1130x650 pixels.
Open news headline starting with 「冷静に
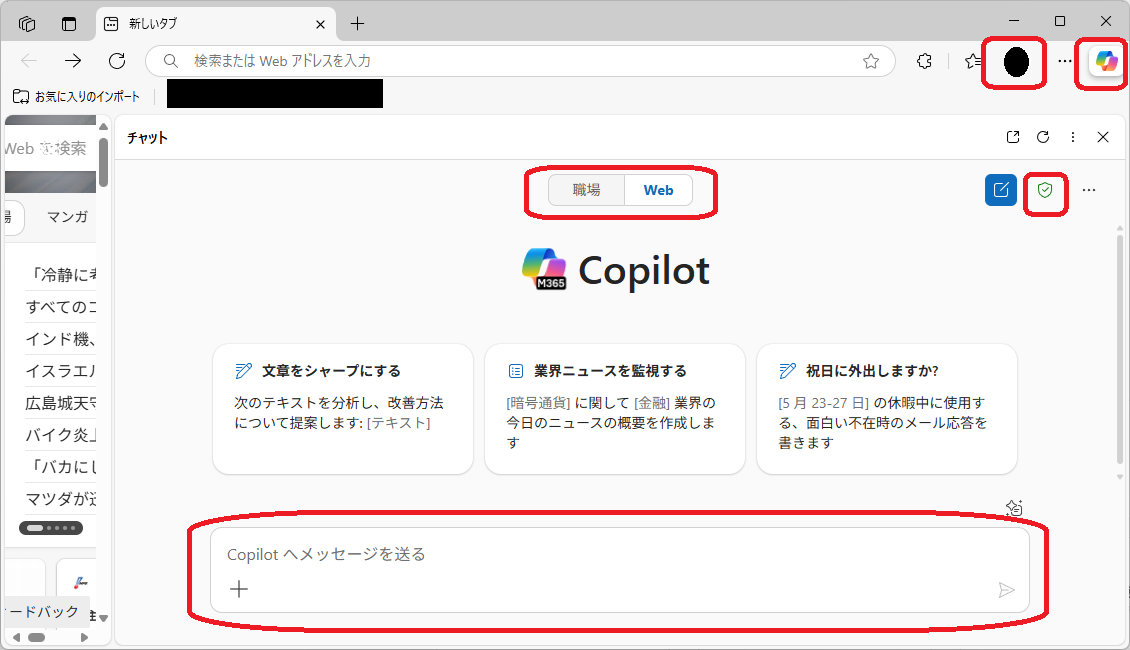point(61,275)
